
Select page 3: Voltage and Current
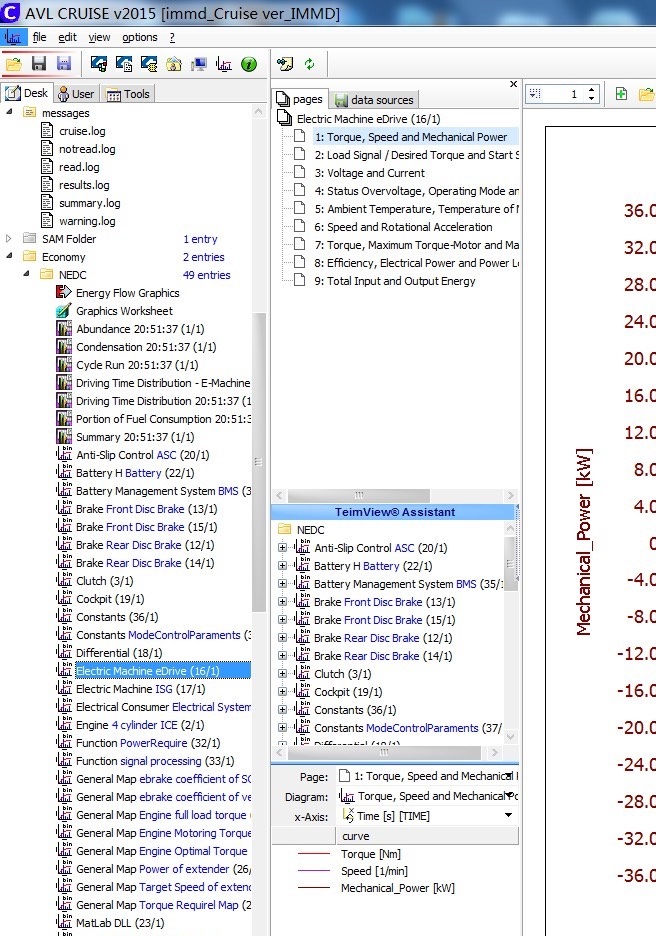click(x=369, y=173)
